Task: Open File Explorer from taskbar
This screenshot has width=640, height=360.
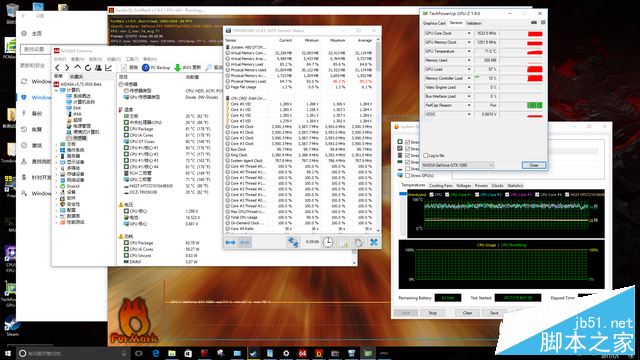Action: (x=172, y=353)
